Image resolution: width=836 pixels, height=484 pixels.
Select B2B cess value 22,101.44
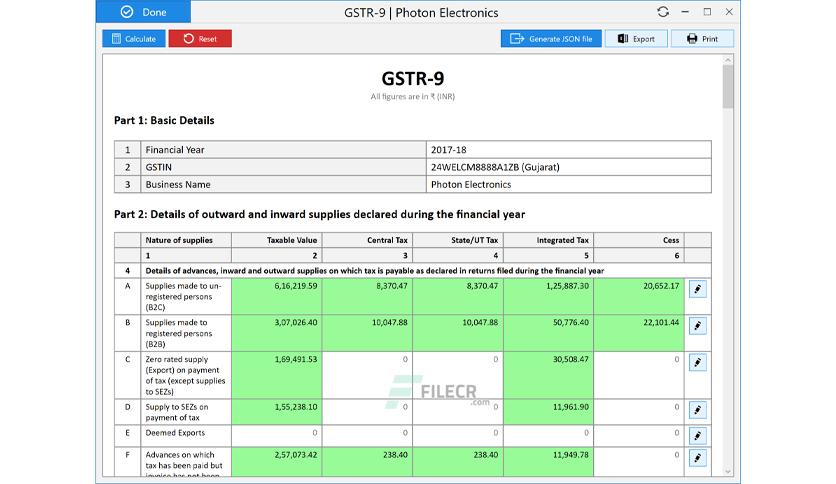[x=639, y=333]
